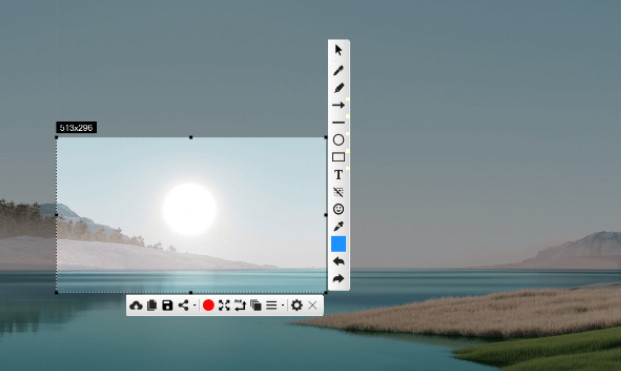The height and width of the screenshot is (371, 621).
Task: Click the stacked windows capture icon
Action: pyautogui.click(x=256, y=305)
